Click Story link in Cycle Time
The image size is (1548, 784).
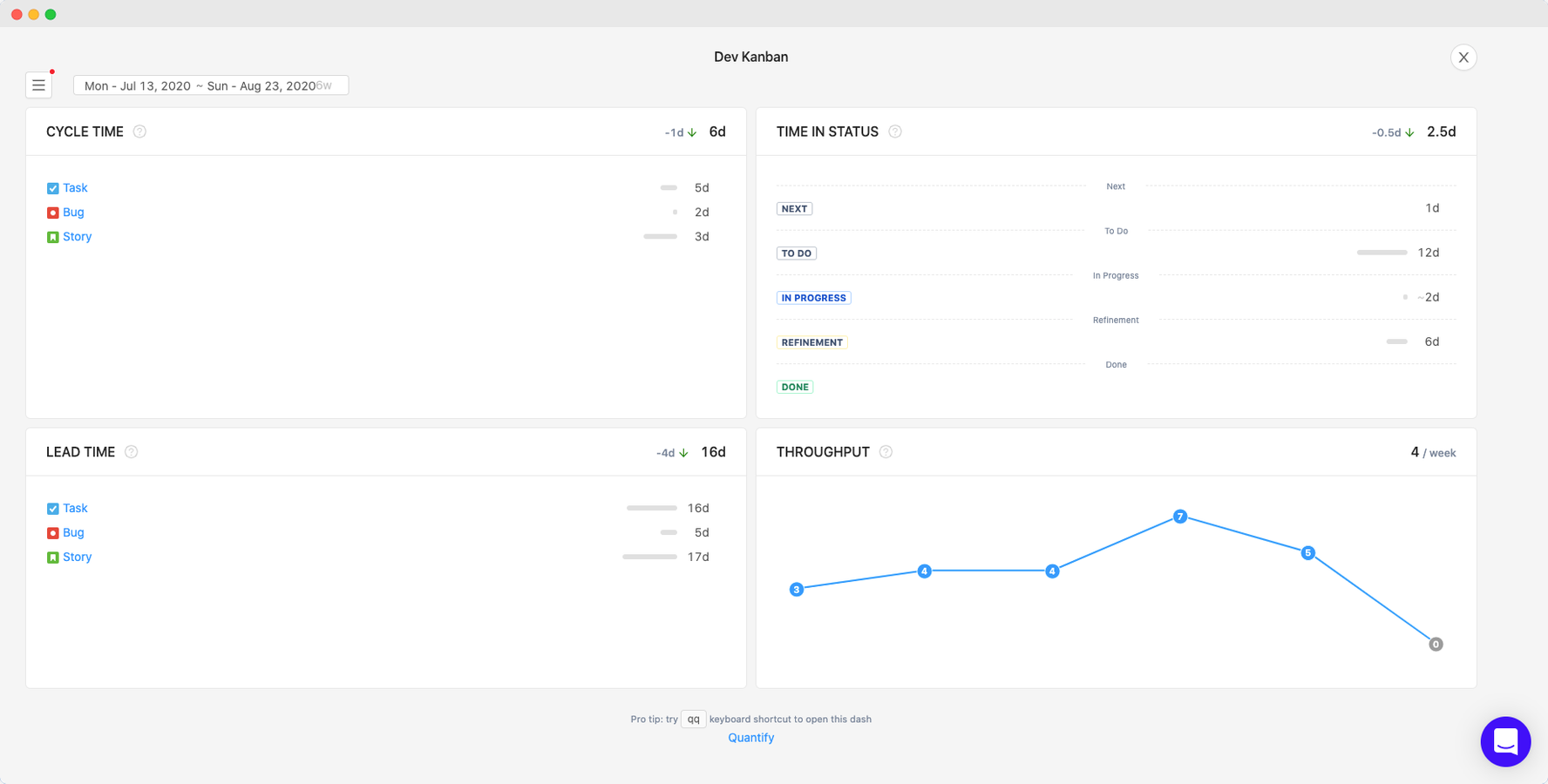click(x=77, y=237)
